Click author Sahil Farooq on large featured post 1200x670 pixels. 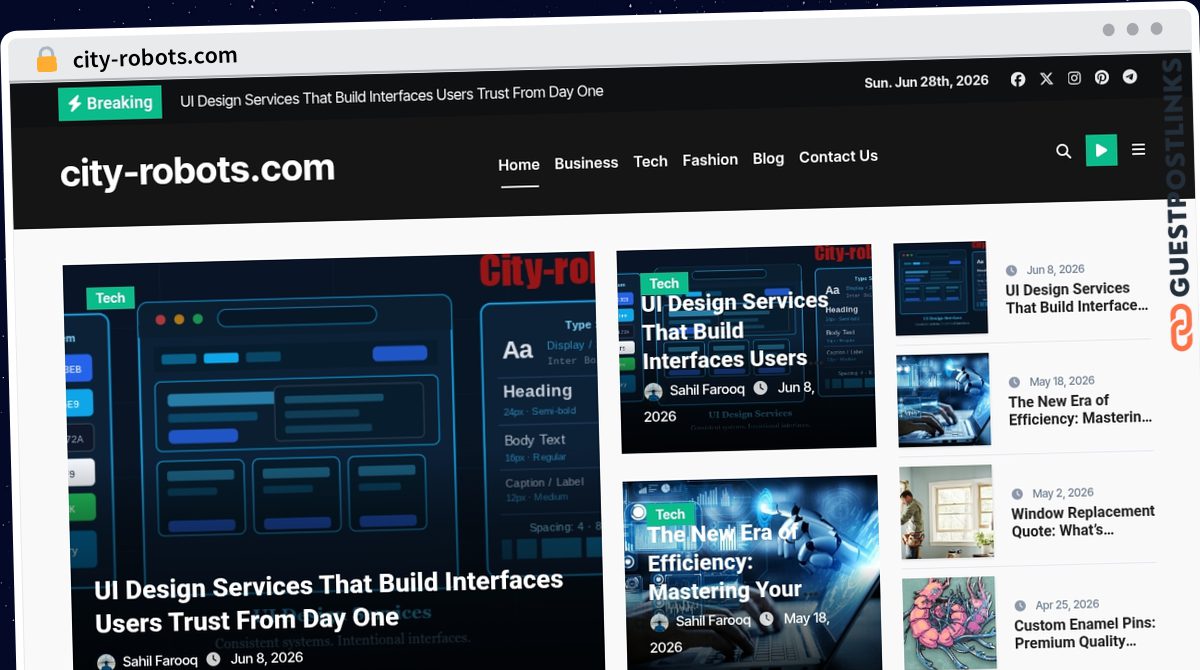tap(160, 661)
